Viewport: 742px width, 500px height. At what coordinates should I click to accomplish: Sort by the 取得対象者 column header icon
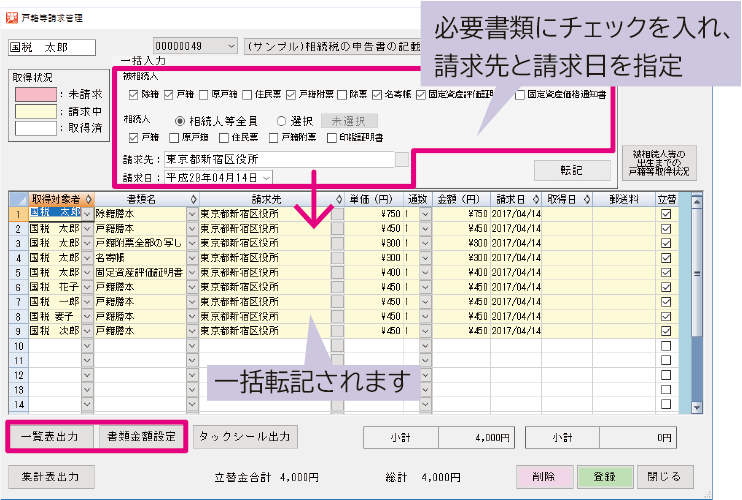point(88,199)
